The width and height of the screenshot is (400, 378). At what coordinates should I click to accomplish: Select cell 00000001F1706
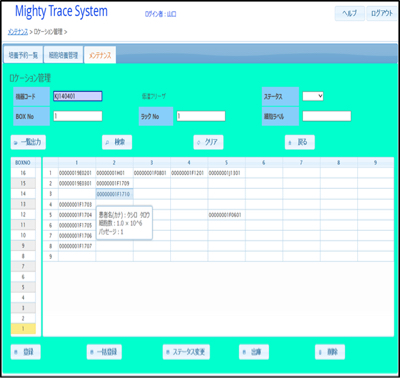pyautogui.click(x=77, y=236)
